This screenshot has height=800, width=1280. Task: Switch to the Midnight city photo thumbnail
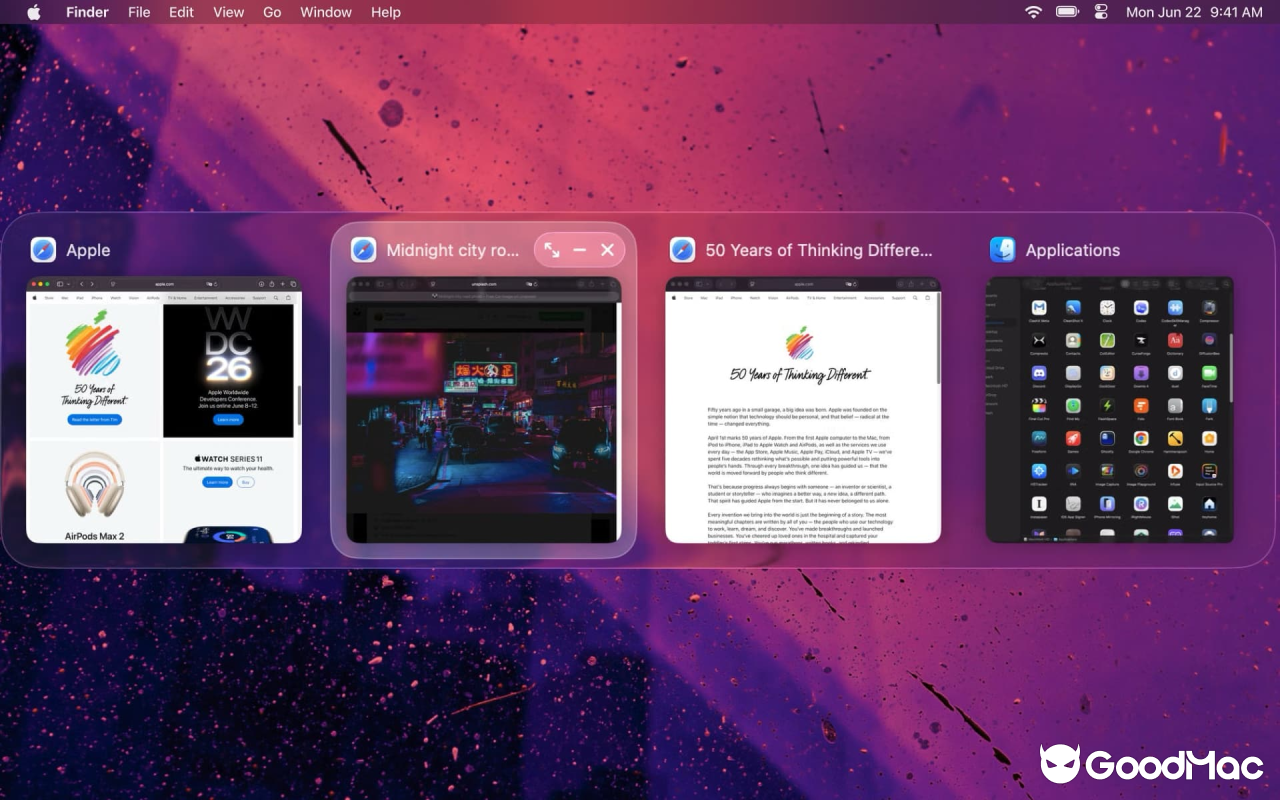click(x=484, y=410)
